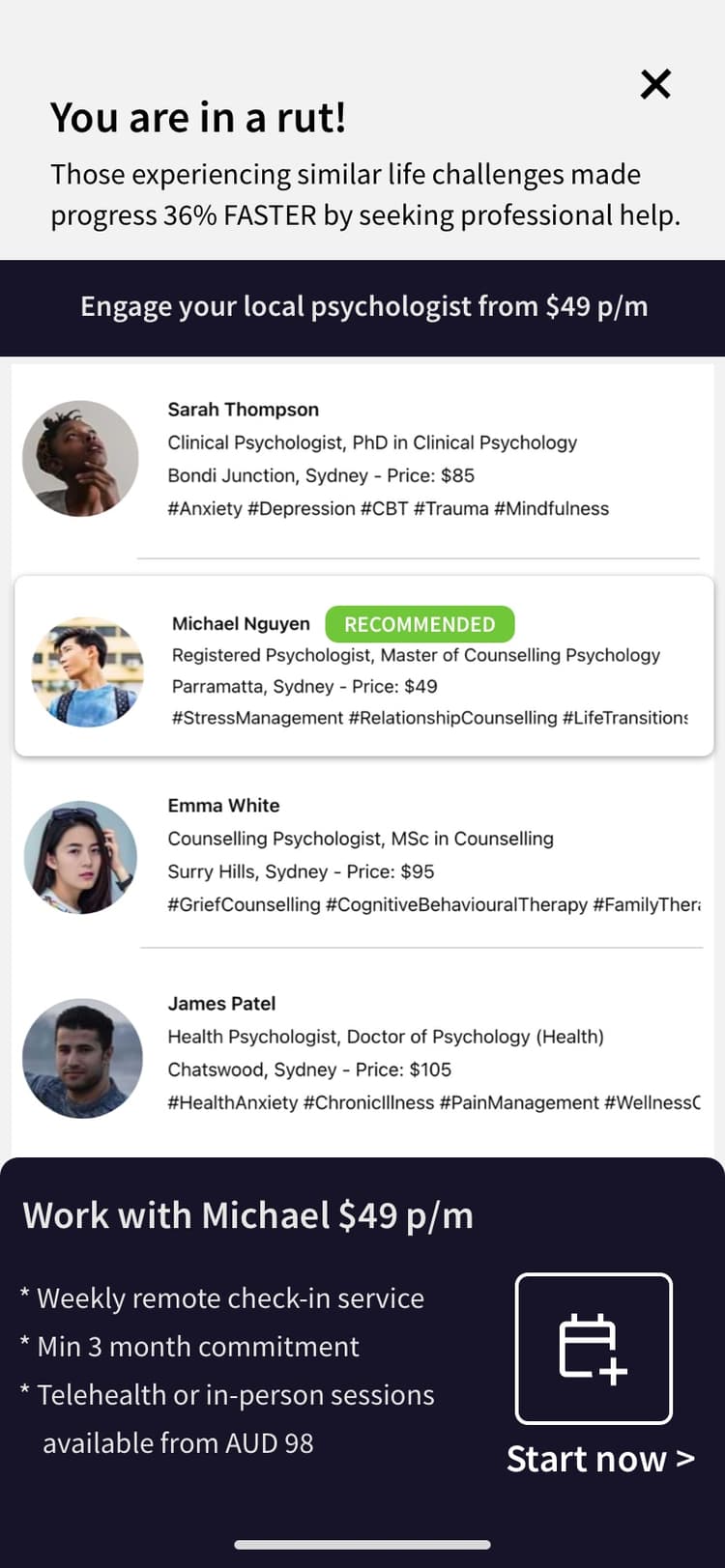Select Michael Nguyen's name heading

point(241,624)
